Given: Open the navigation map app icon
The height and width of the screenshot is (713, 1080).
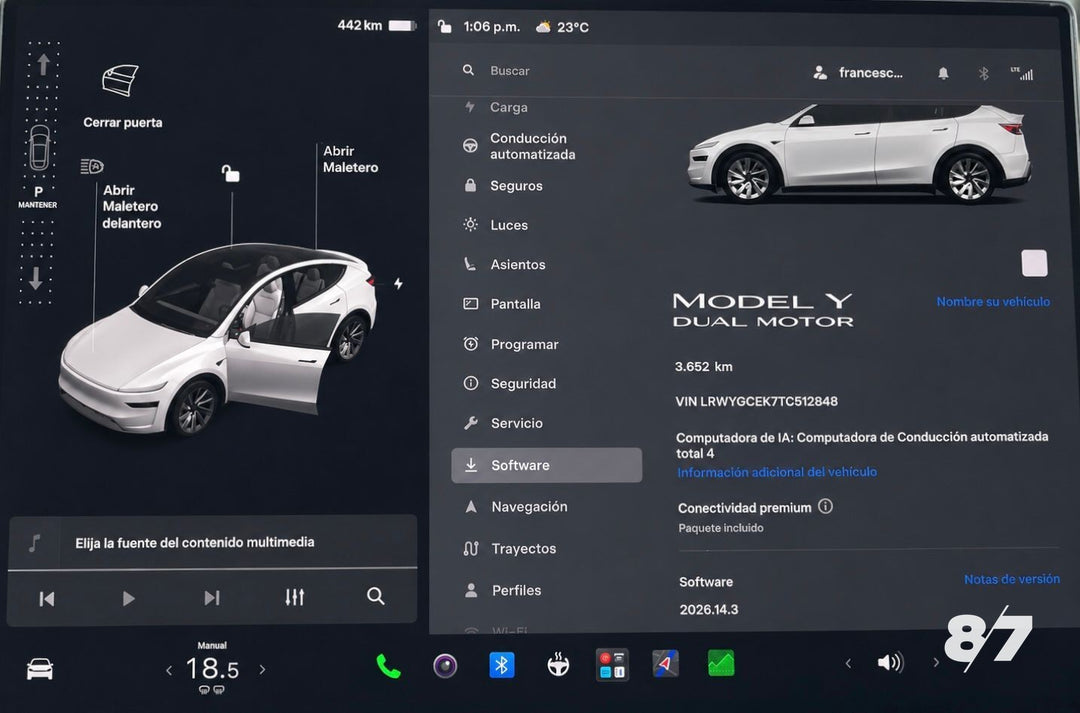Looking at the screenshot, I should tap(665, 663).
